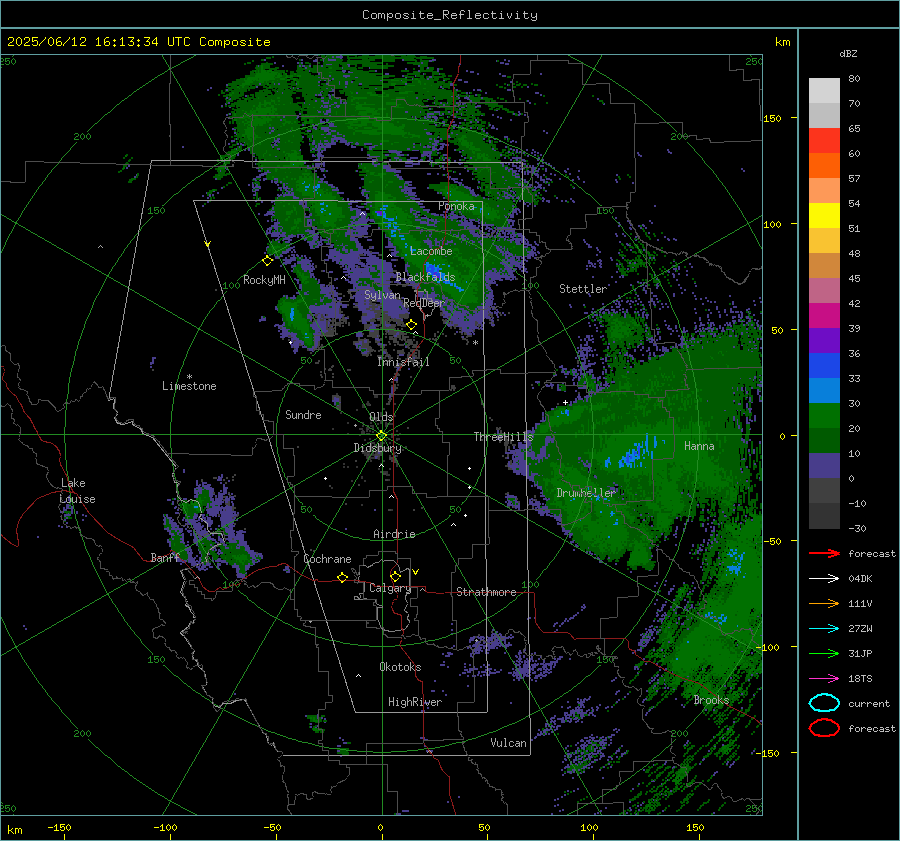900x841 pixels.
Task: Click the red forecast arrow in legend
Action: click(x=824, y=553)
